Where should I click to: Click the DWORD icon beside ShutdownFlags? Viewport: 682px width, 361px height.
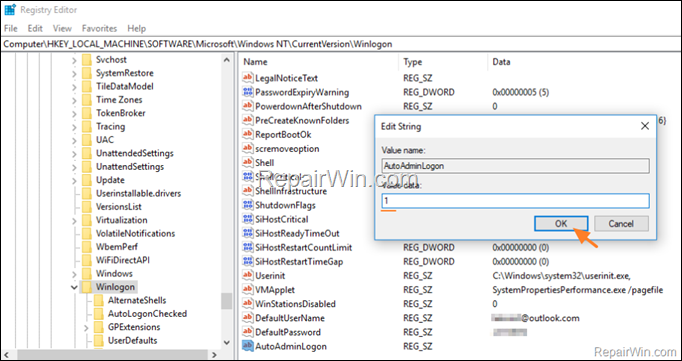(x=248, y=205)
